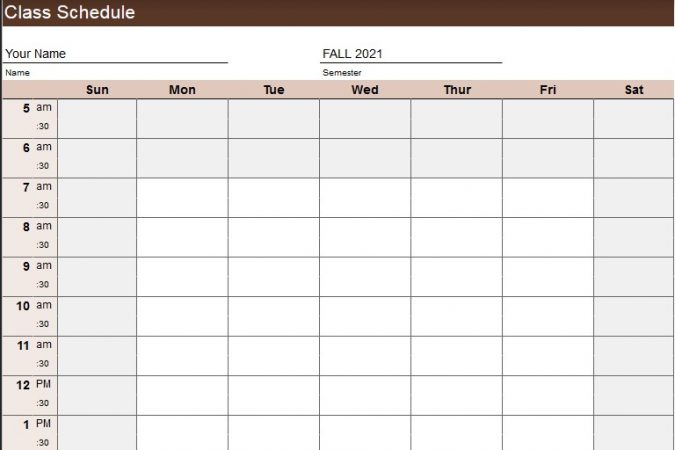Select the Thur column header
Viewport: 675px width, 450px height.
point(457,90)
